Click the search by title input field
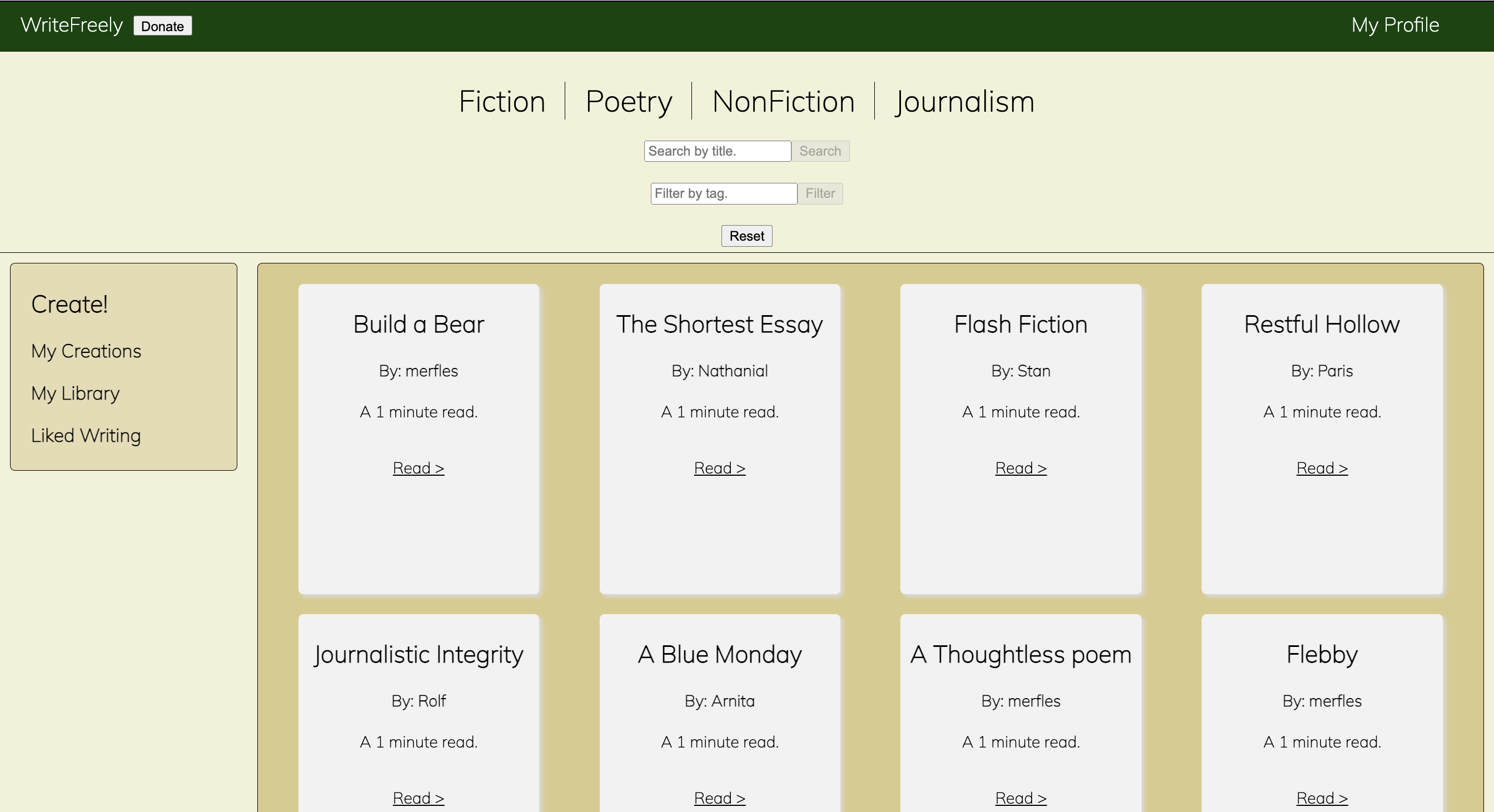 click(x=717, y=151)
